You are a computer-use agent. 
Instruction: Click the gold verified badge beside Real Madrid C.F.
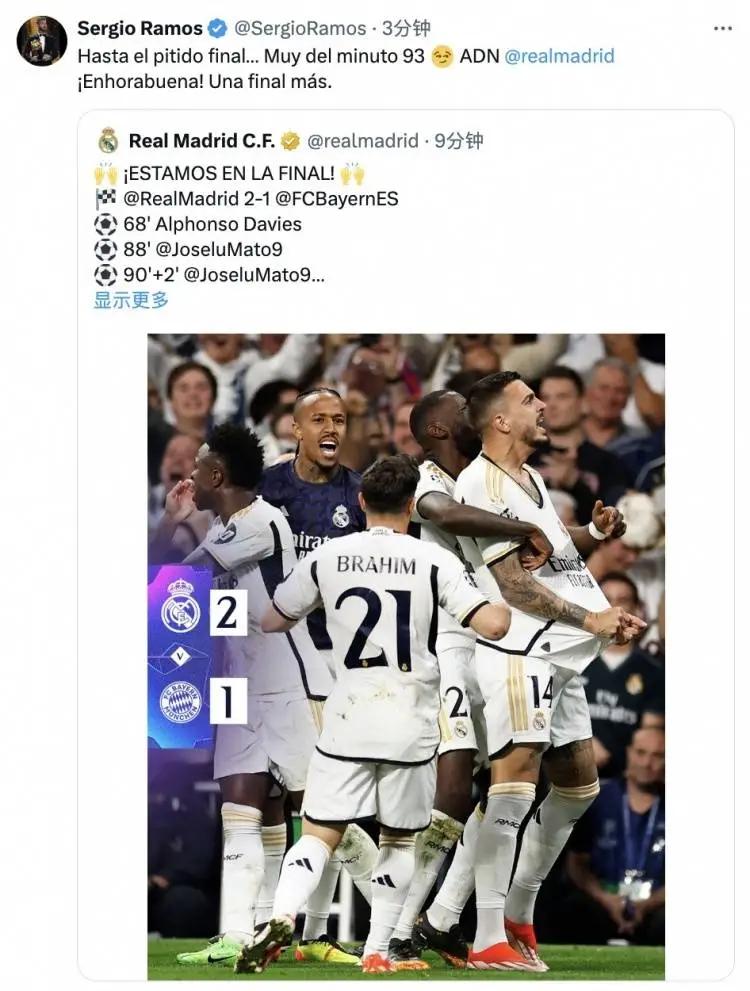pos(290,141)
